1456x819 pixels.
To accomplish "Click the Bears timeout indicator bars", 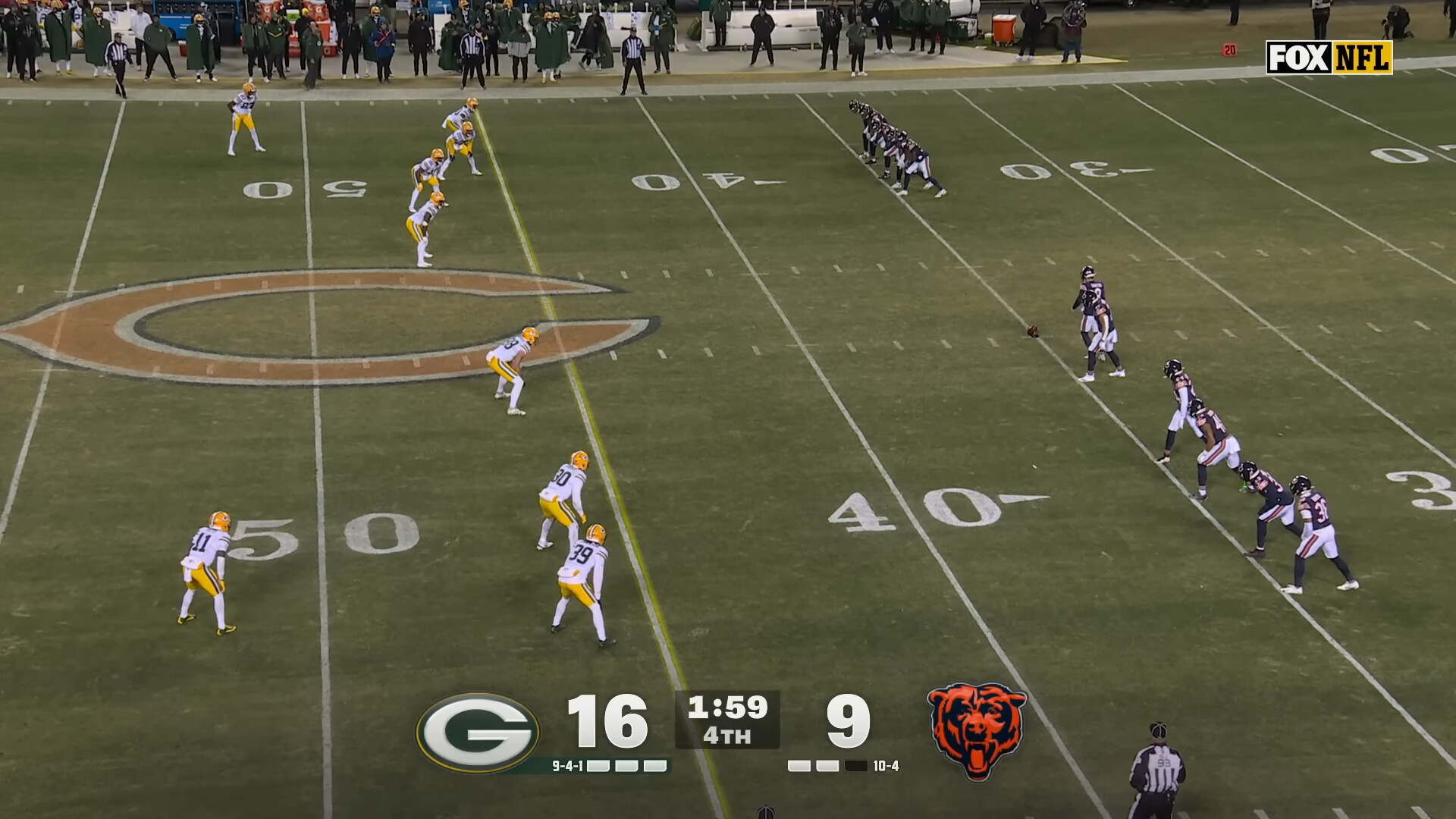I will click(x=827, y=766).
